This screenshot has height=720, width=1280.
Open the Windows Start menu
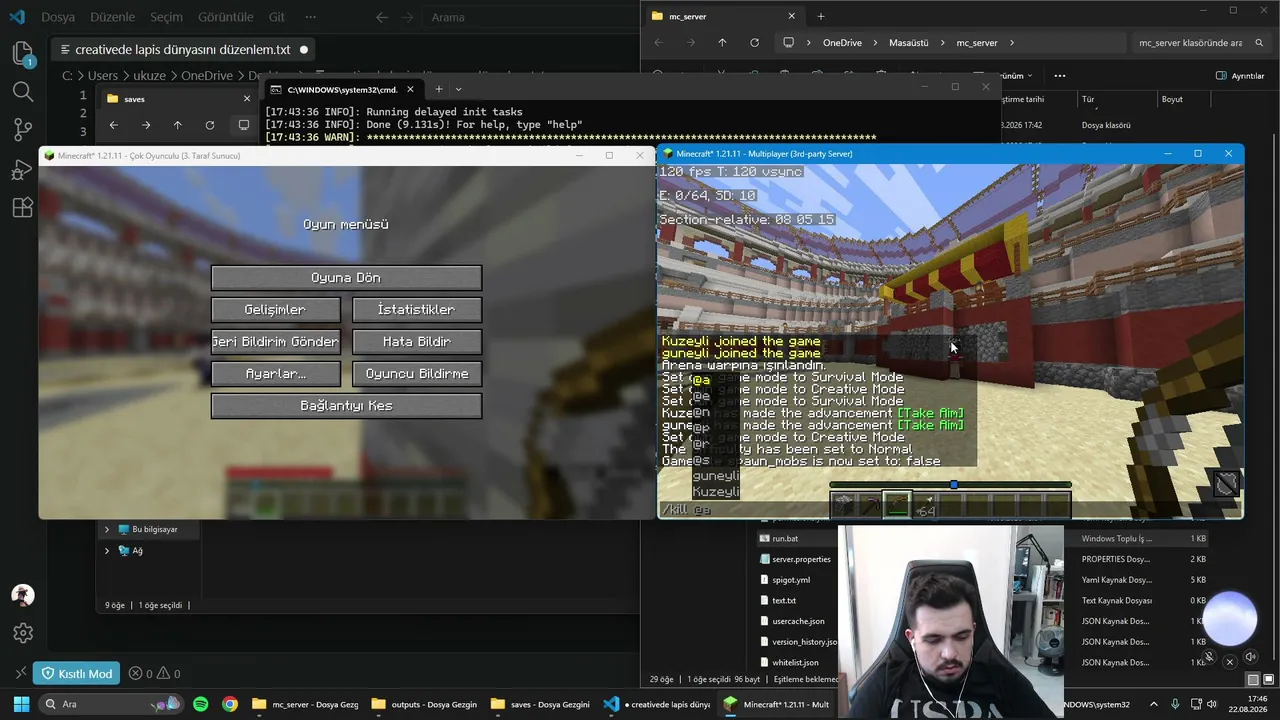point(20,704)
